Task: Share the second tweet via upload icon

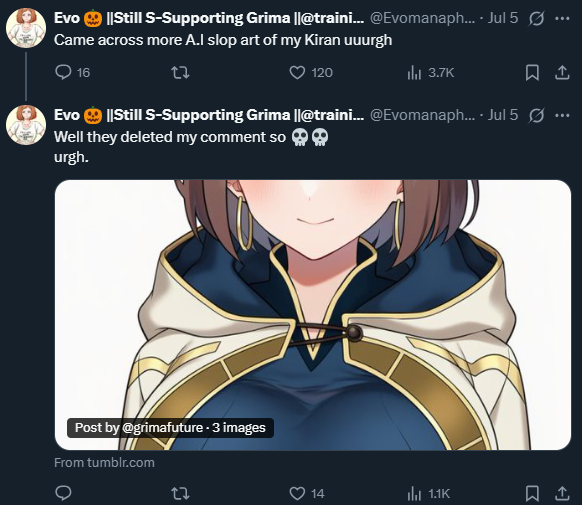Action: coord(562,493)
